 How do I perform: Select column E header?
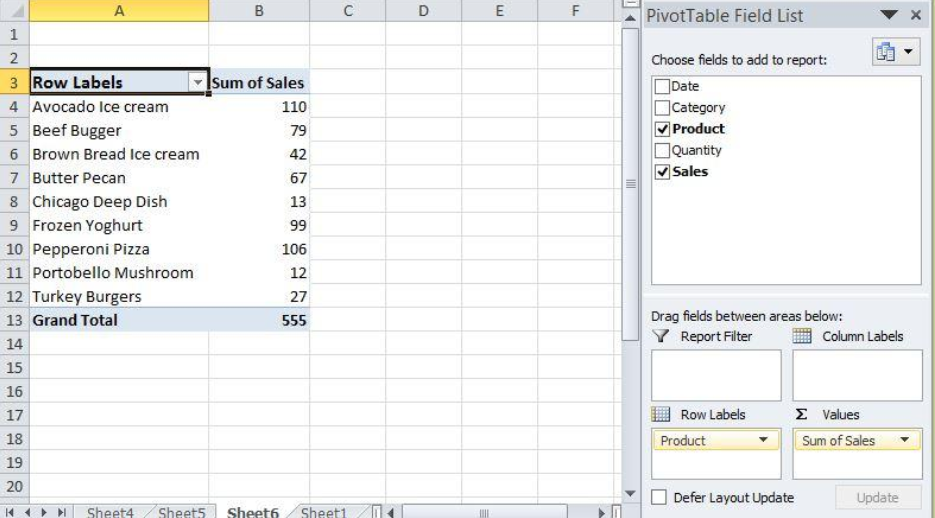tap(500, 10)
